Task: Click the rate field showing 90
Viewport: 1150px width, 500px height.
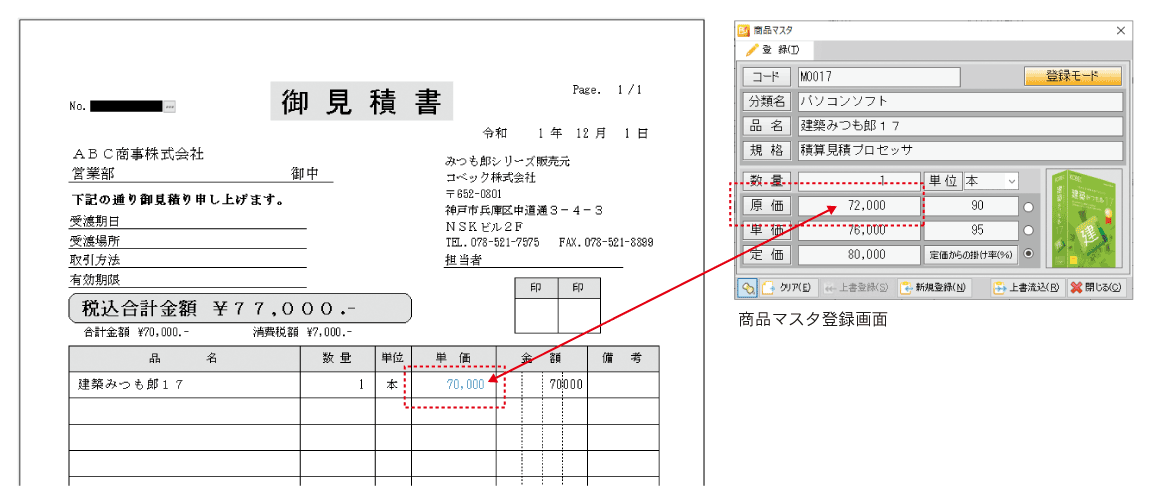Action: [x=971, y=206]
